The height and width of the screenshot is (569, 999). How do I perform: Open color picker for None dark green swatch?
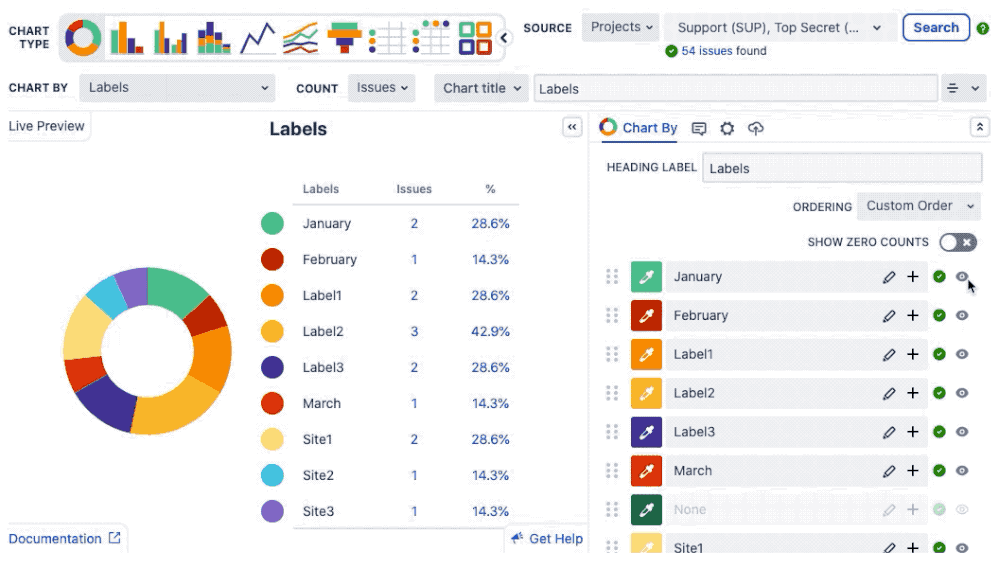[x=646, y=510]
